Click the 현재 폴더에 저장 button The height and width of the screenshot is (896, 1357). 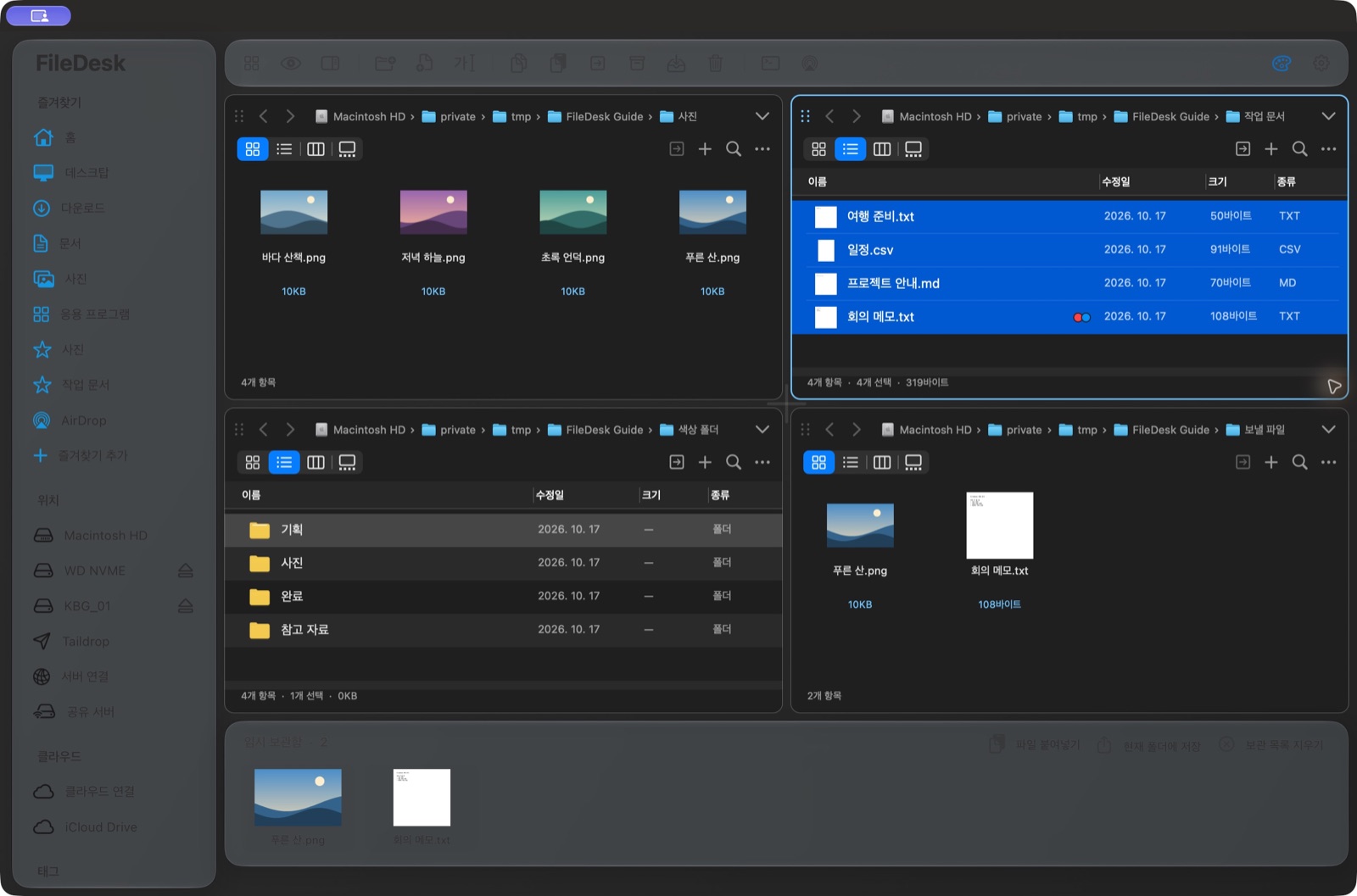(x=1149, y=746)
